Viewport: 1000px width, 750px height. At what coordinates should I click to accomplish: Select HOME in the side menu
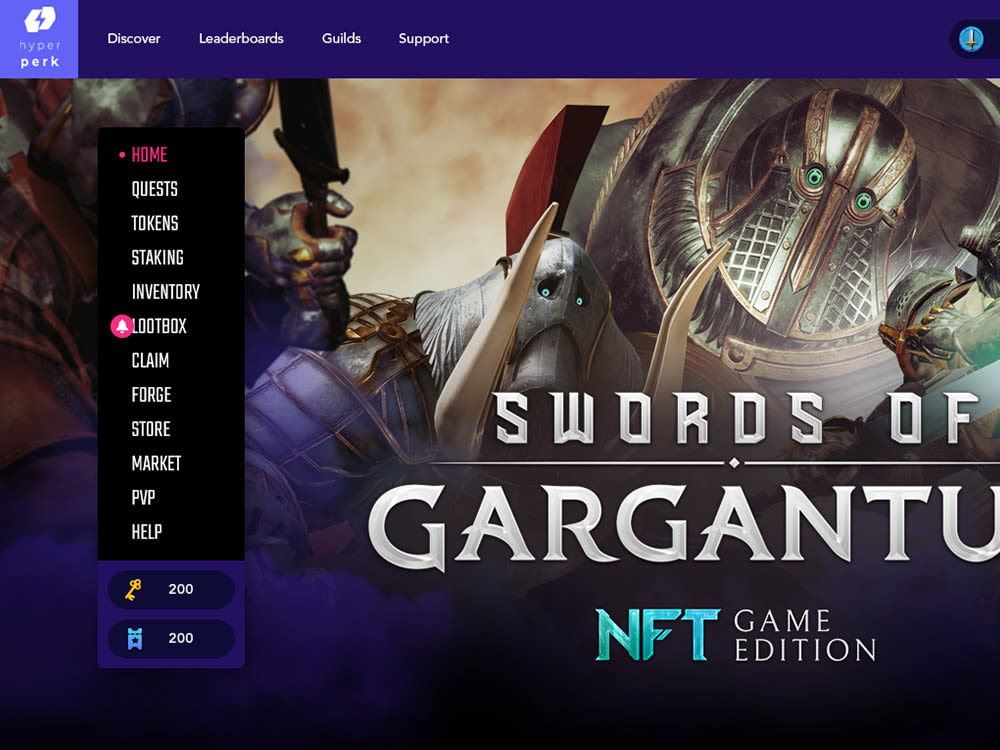tap(149, 154)
